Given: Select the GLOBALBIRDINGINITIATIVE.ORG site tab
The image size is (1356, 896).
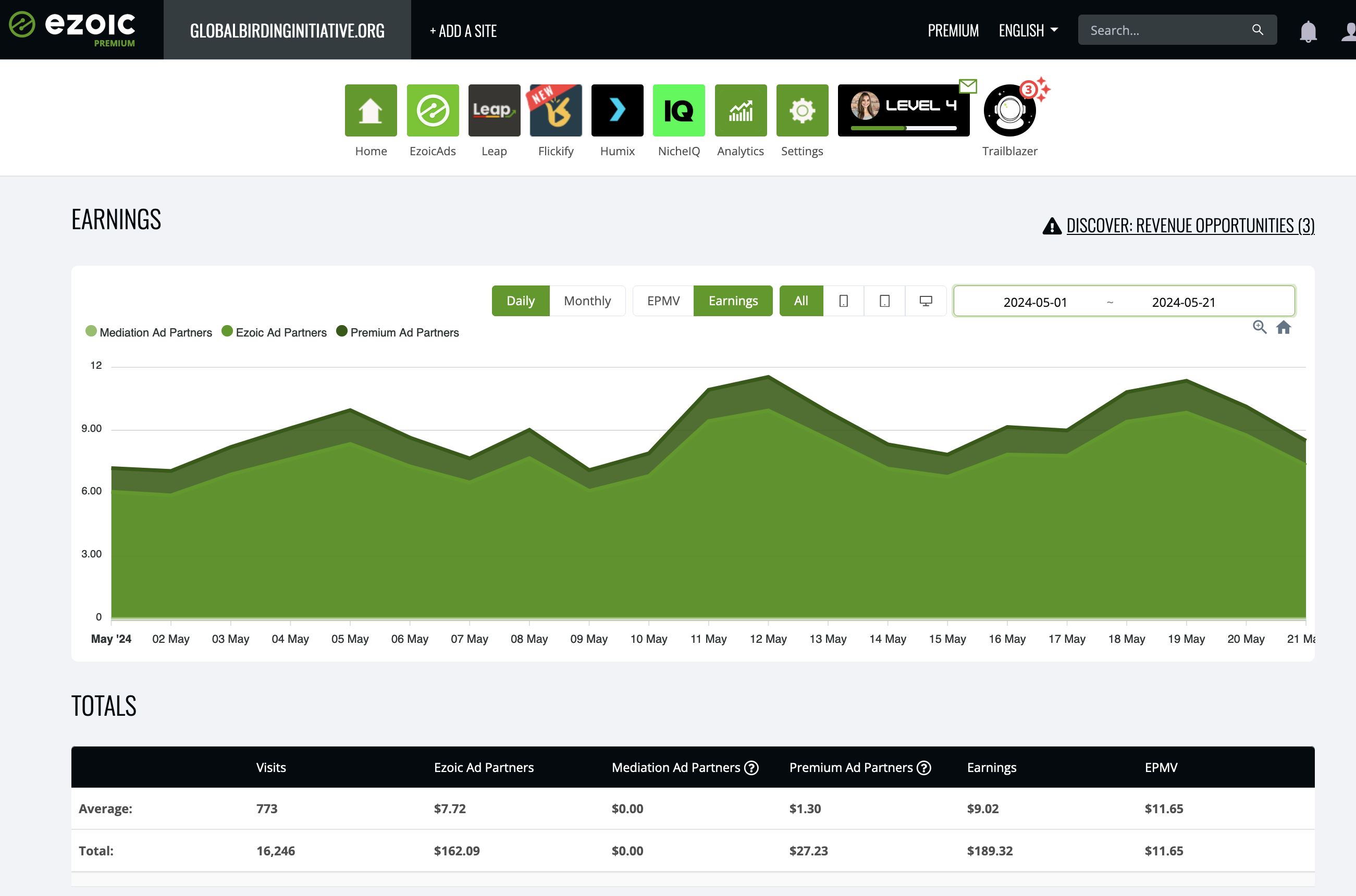Looking at the screenshot, I should click(287, 30).
